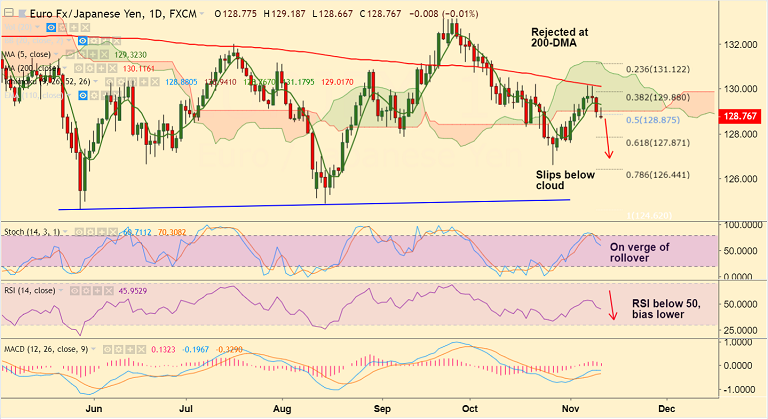
Task: Remove the MA (5, close) indicator
Action: point(104,54)
